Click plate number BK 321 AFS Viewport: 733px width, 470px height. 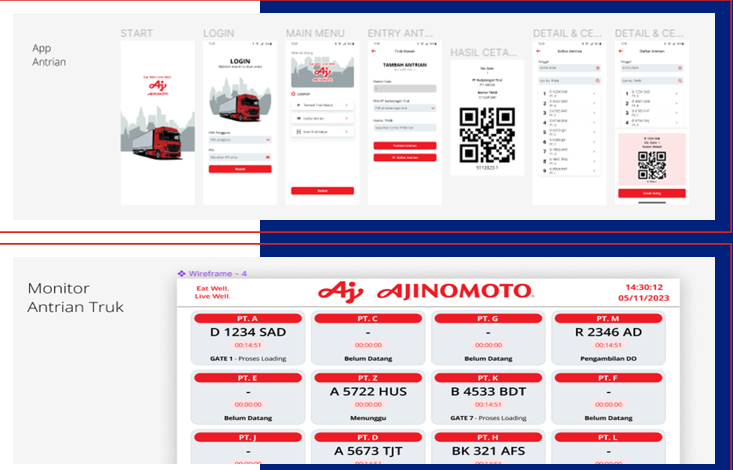pos(488,451)
